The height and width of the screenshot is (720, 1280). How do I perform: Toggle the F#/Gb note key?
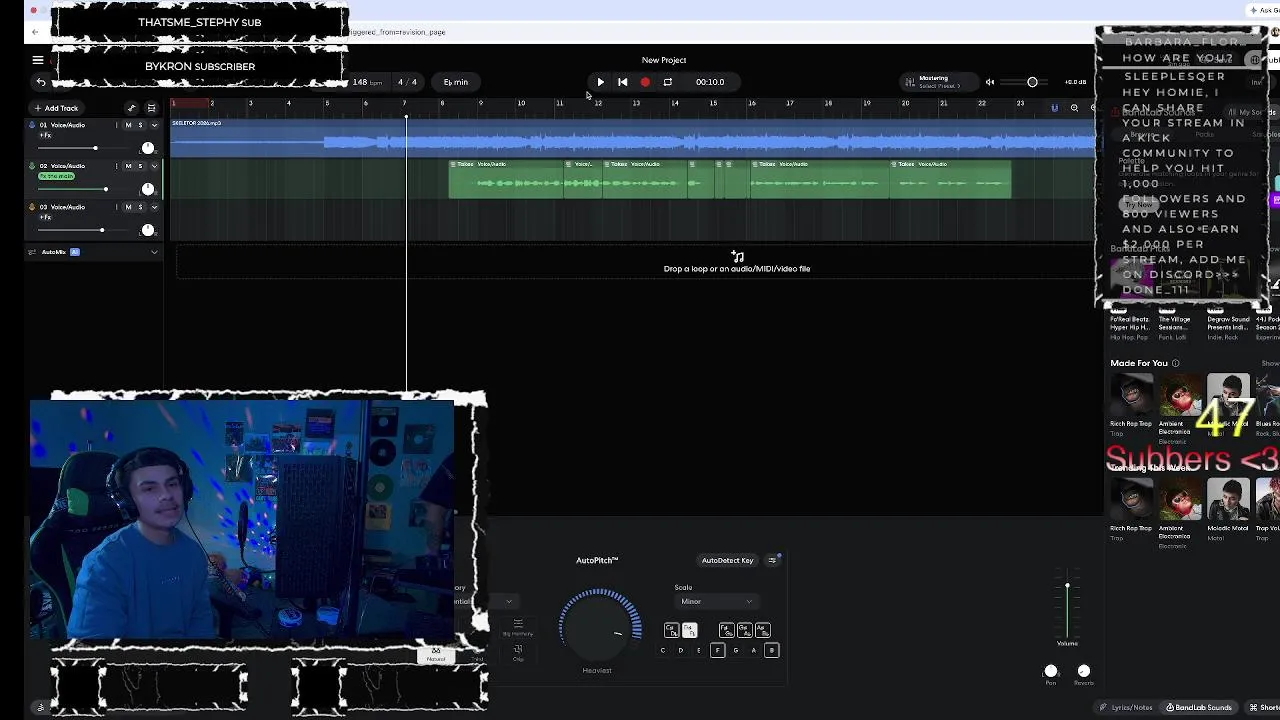pyautogui.click(x=726, y=630)
